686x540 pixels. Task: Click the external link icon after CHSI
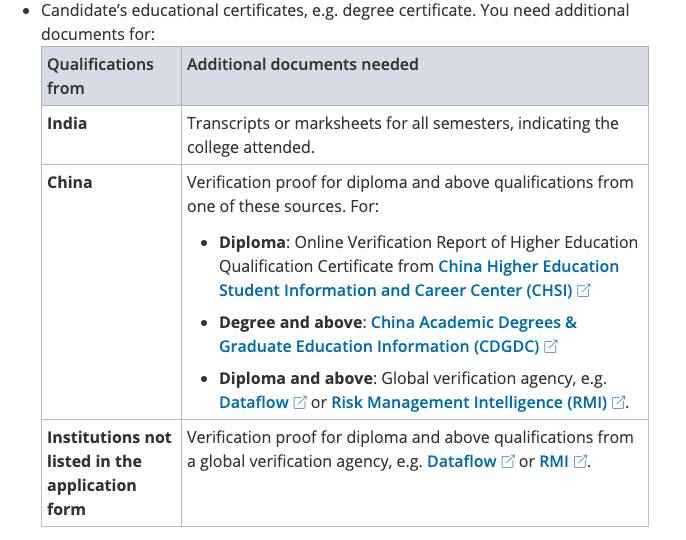click(x=584, y=291)
